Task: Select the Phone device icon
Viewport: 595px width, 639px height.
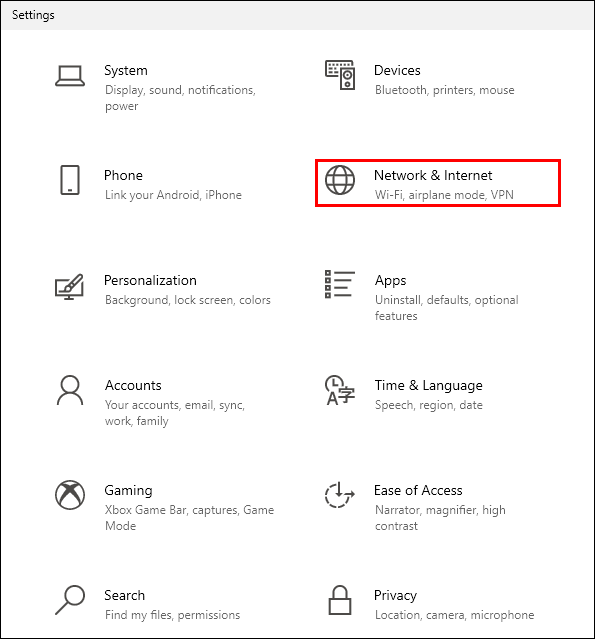Action: click(x=70, y=180)
